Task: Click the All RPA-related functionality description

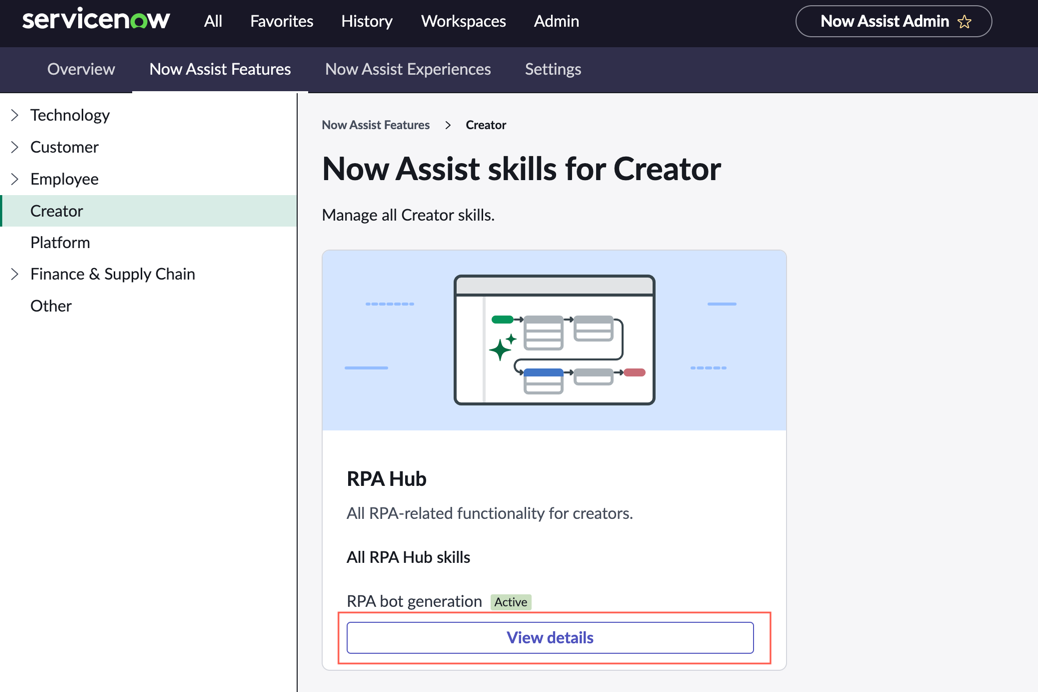Action: coord(490,513)
